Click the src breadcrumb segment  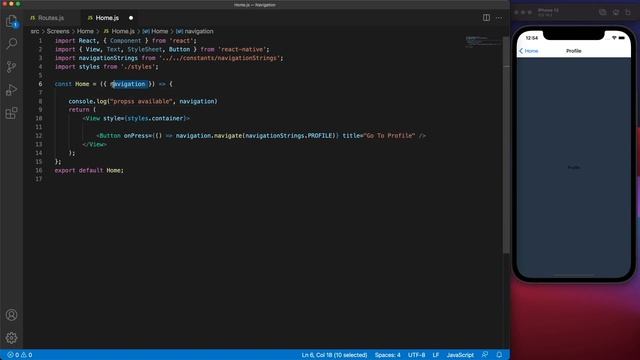coord(35,31)
